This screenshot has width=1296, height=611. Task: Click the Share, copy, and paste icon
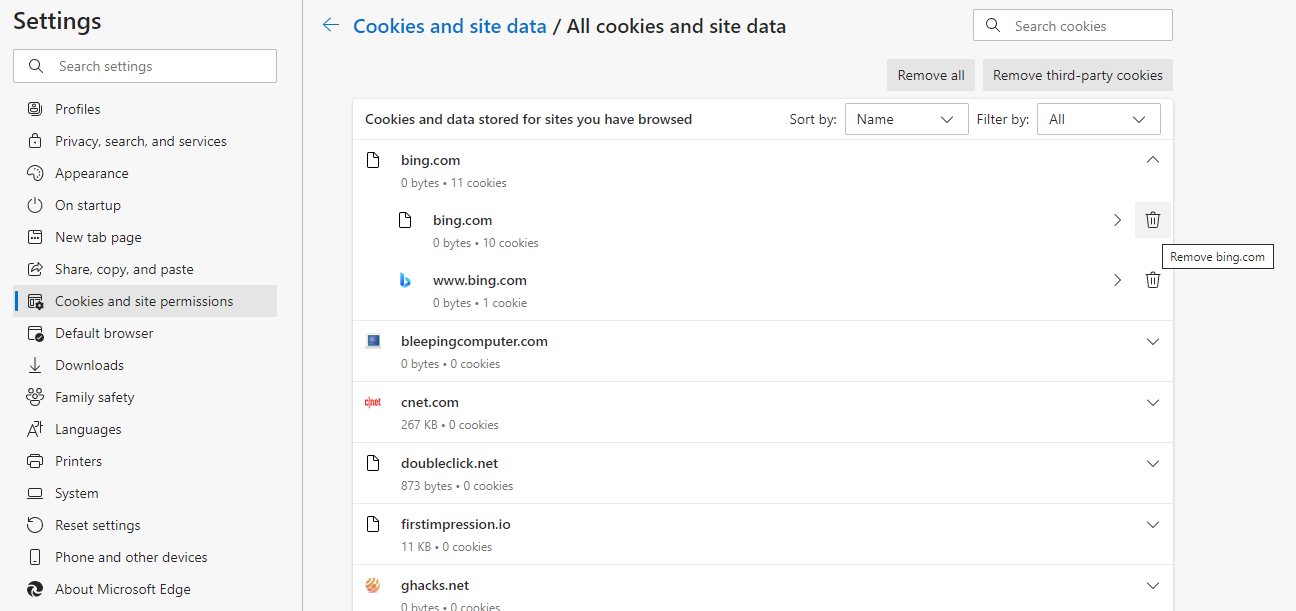click(35, 269)
